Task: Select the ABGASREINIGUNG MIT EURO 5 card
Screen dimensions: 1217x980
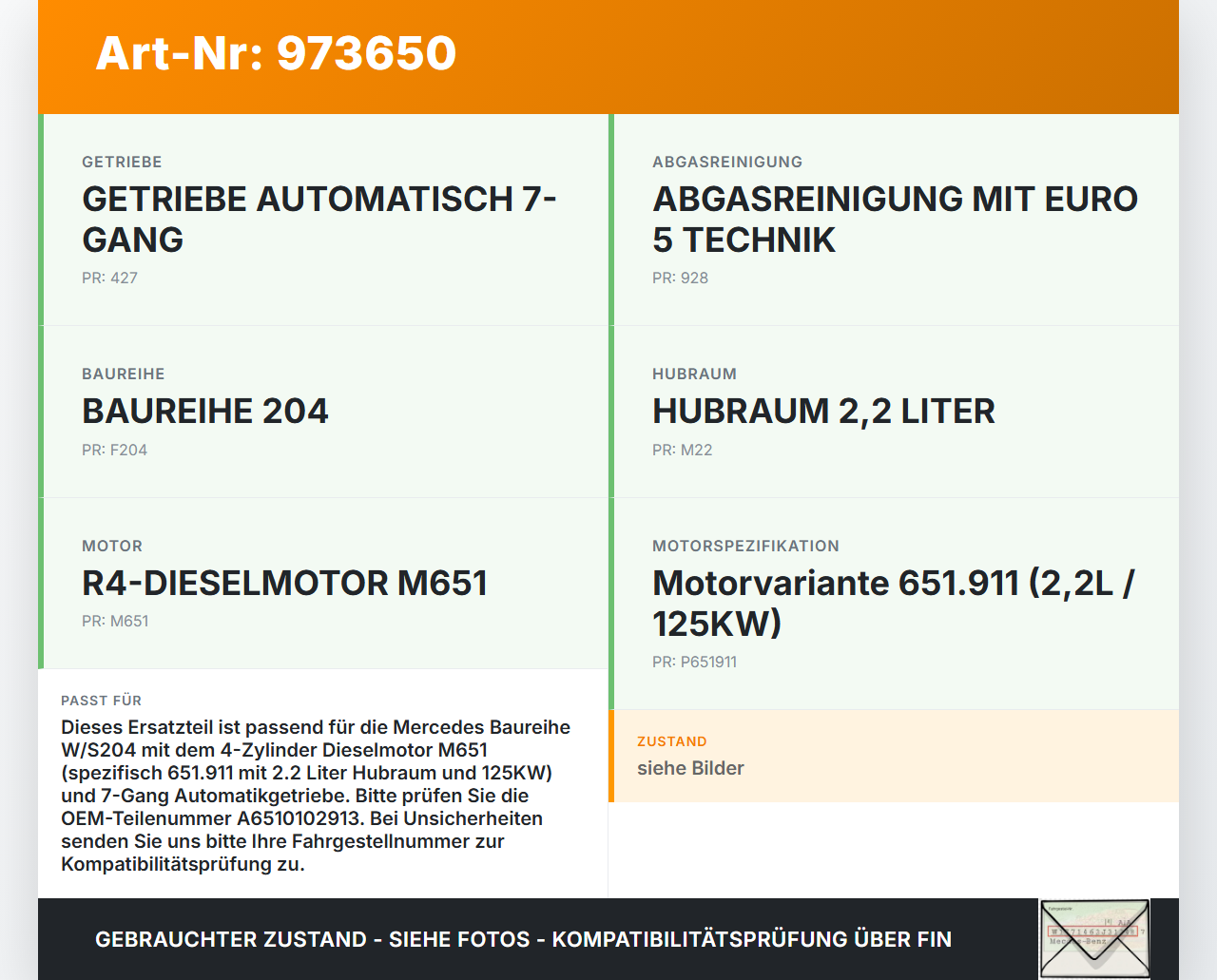Action: point(894,219)
